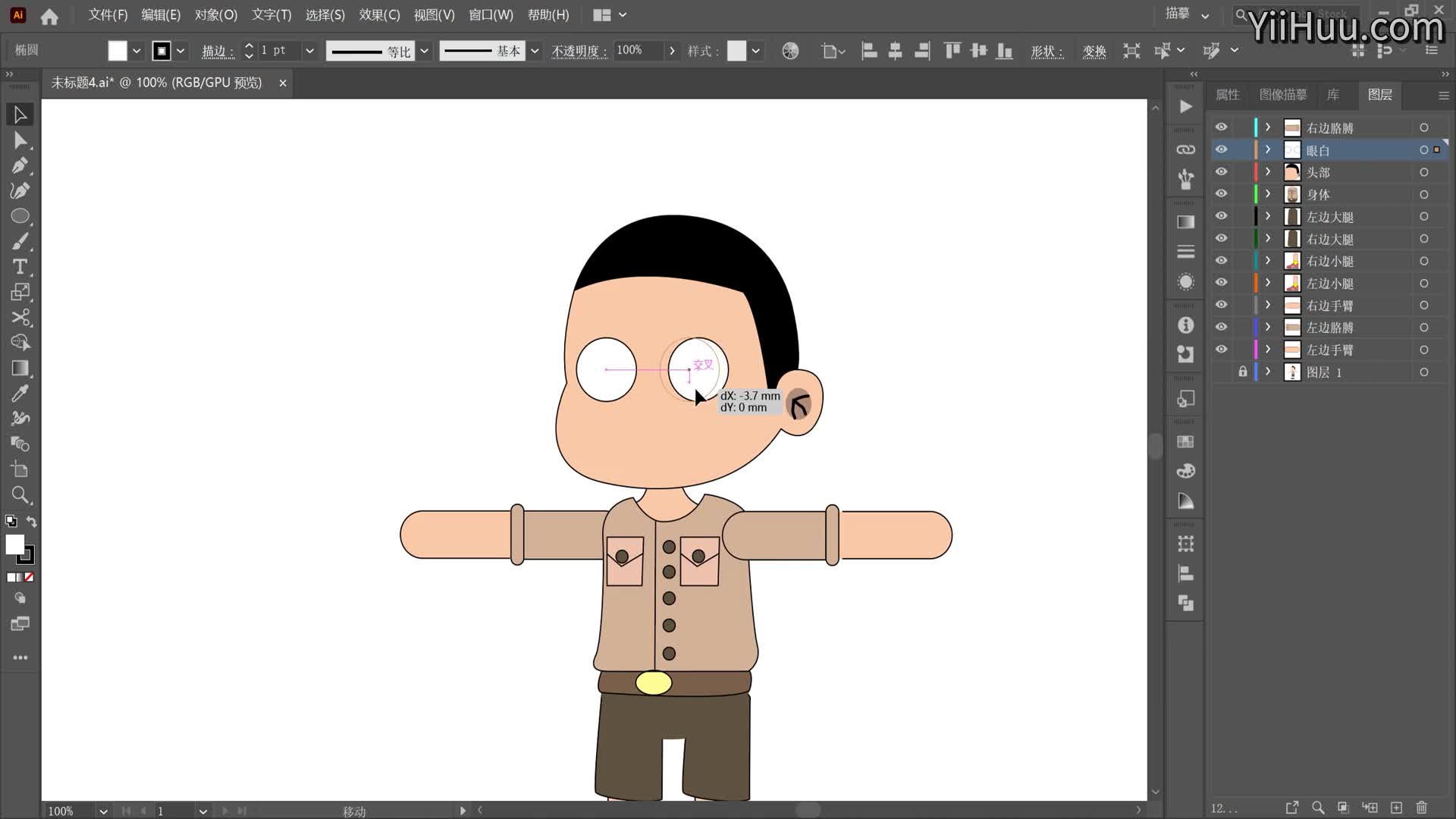Close the 未标题4.ai document tab

pos(283,83)
